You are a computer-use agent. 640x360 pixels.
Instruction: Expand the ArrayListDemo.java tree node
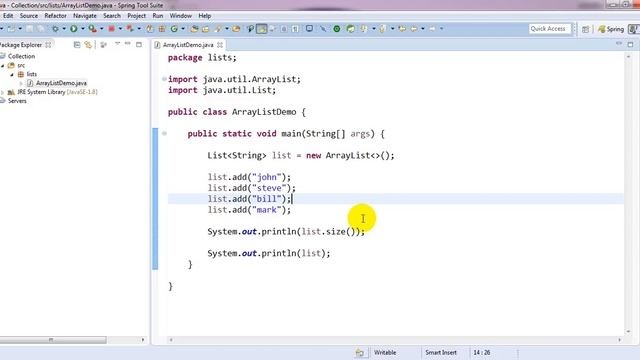pyautogui.click(x=21, y=83)
